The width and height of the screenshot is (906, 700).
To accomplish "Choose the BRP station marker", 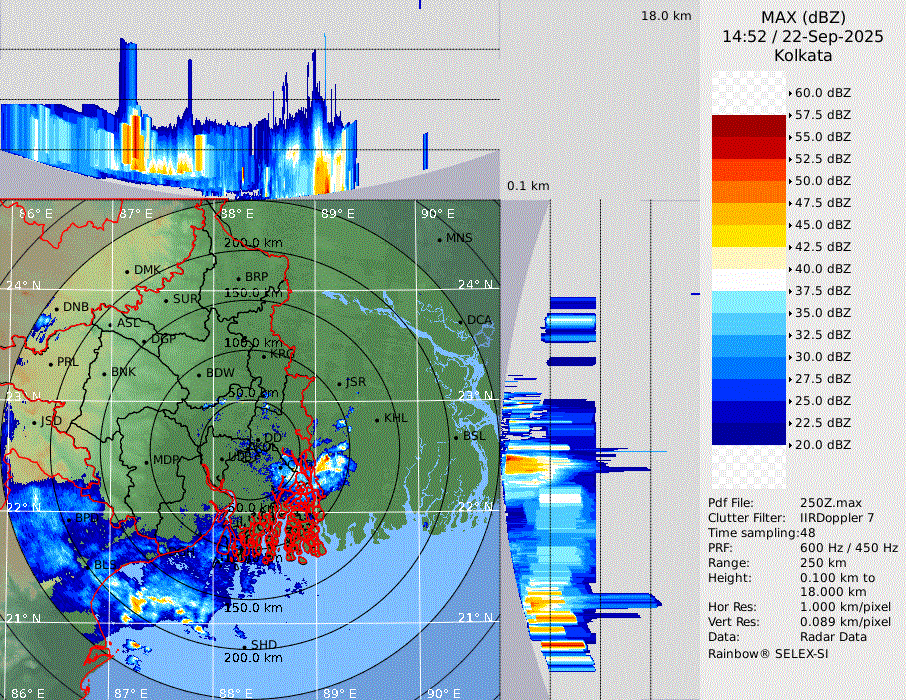I will click(x=238, y=279).
